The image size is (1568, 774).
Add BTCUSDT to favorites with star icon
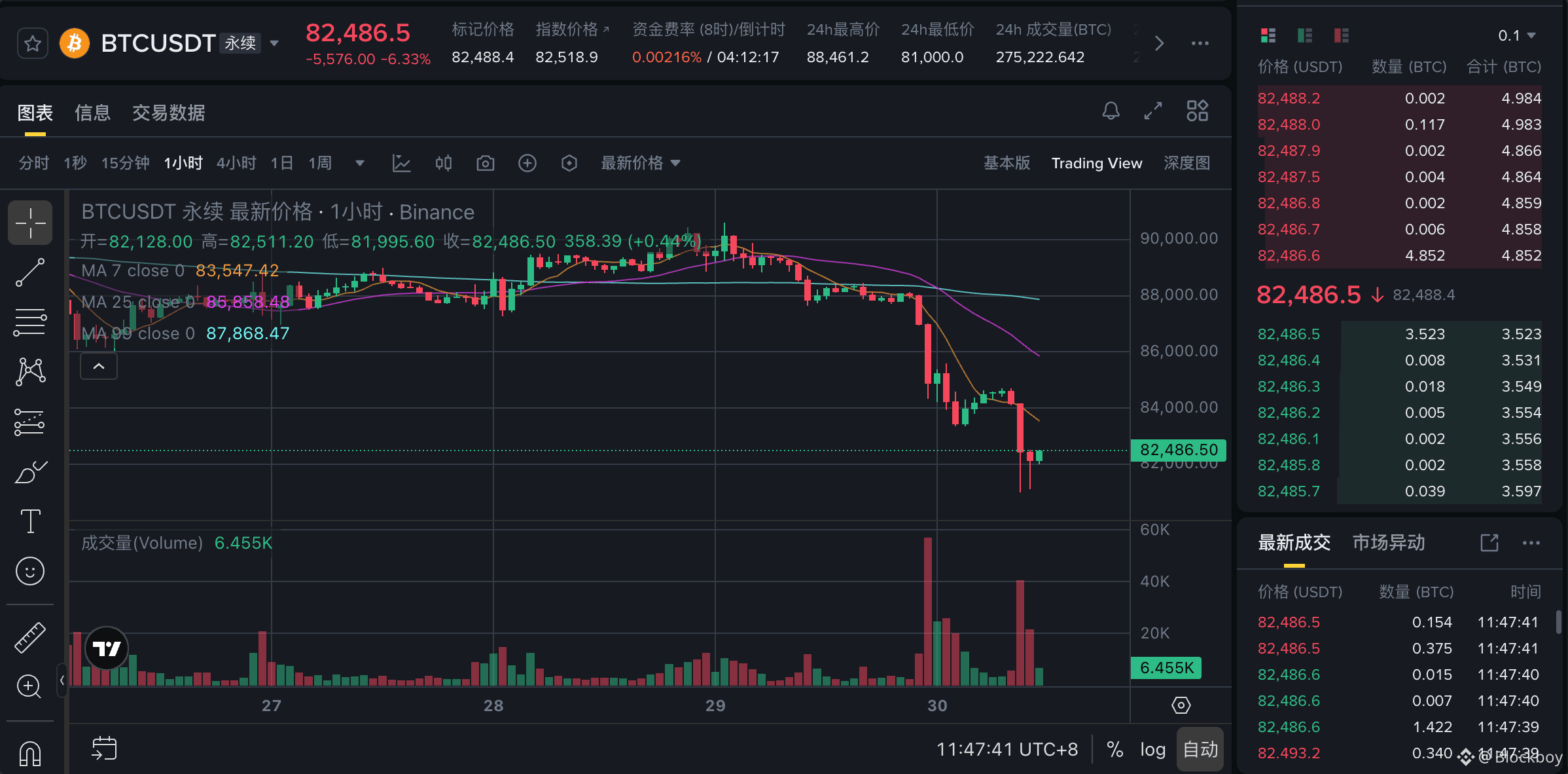(32, 44)
